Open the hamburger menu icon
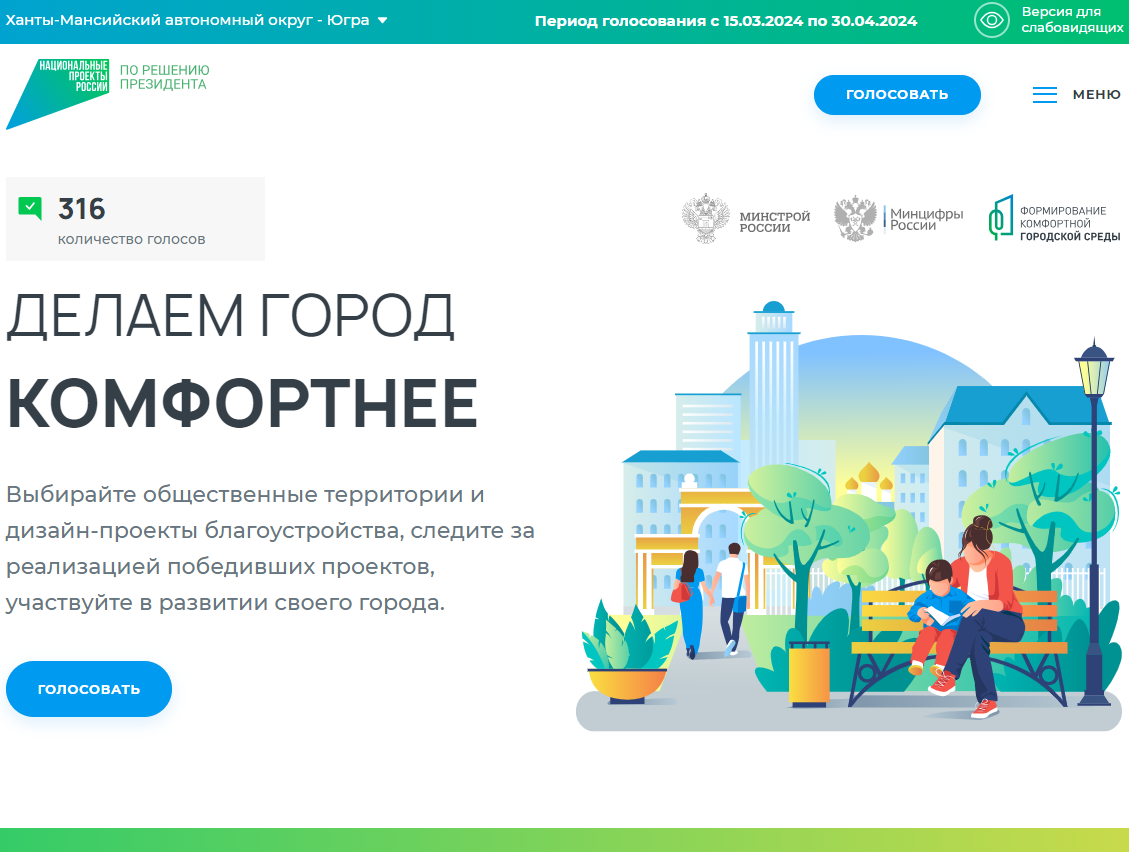This screenshot has width=1129, height=852. (1045, 94)
